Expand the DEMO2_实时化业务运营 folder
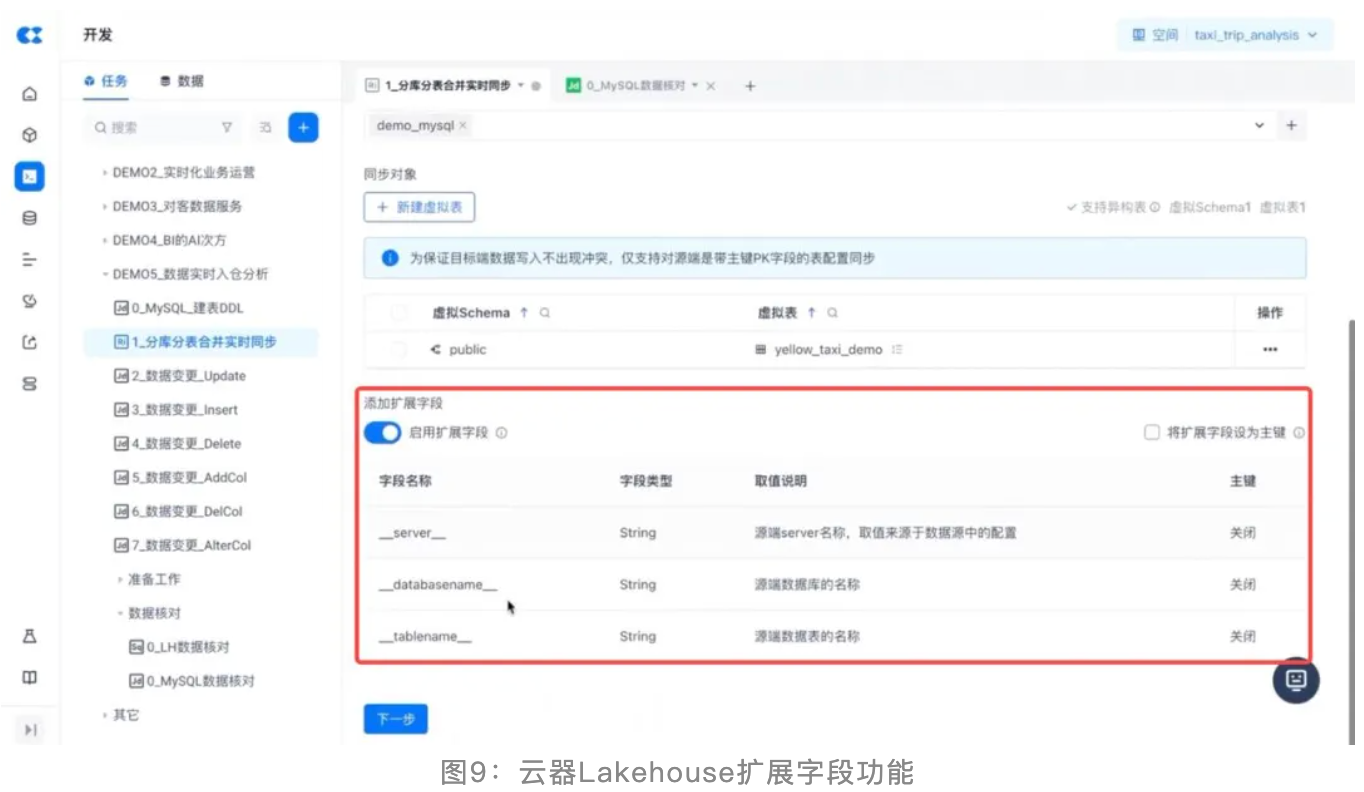Screen dimensions: 1364x792 [x=105, y=173]
